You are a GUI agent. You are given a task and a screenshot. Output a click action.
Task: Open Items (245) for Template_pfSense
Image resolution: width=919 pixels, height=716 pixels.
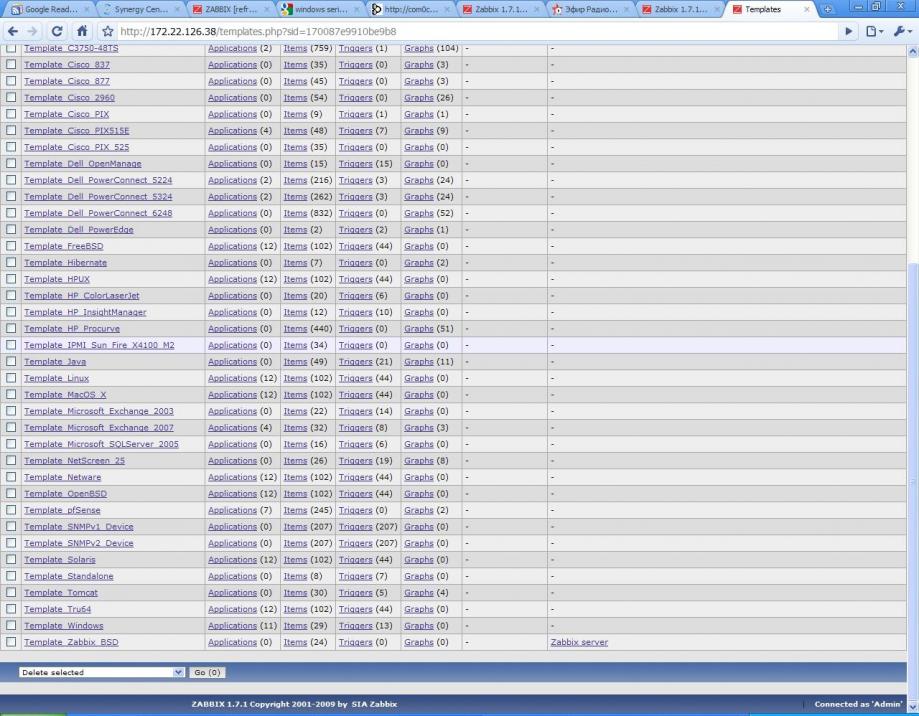coord(295,510)
